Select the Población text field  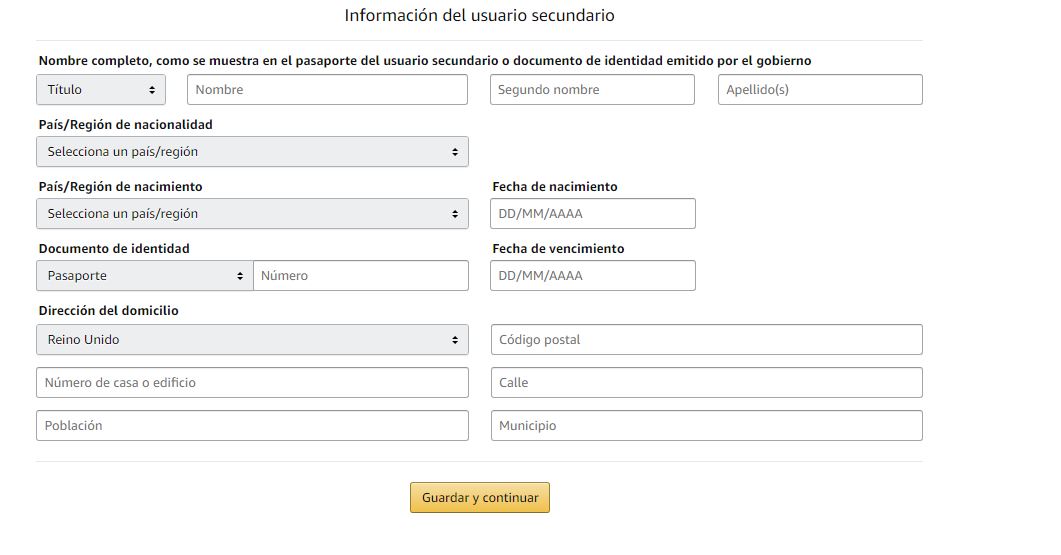click(x=252, y=426)
